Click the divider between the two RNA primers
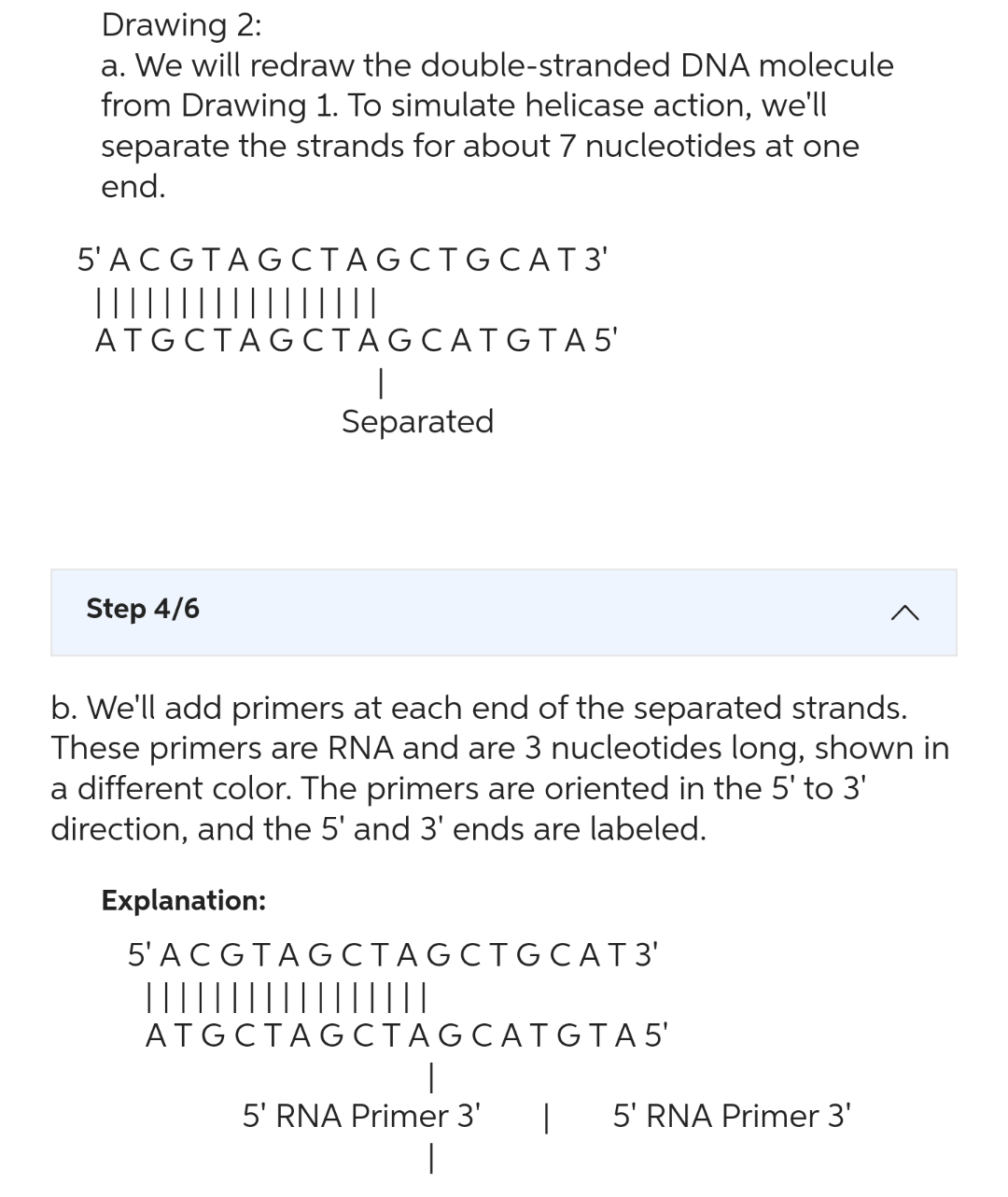The image size is (1008, 1197). [x=545, y=1116]
